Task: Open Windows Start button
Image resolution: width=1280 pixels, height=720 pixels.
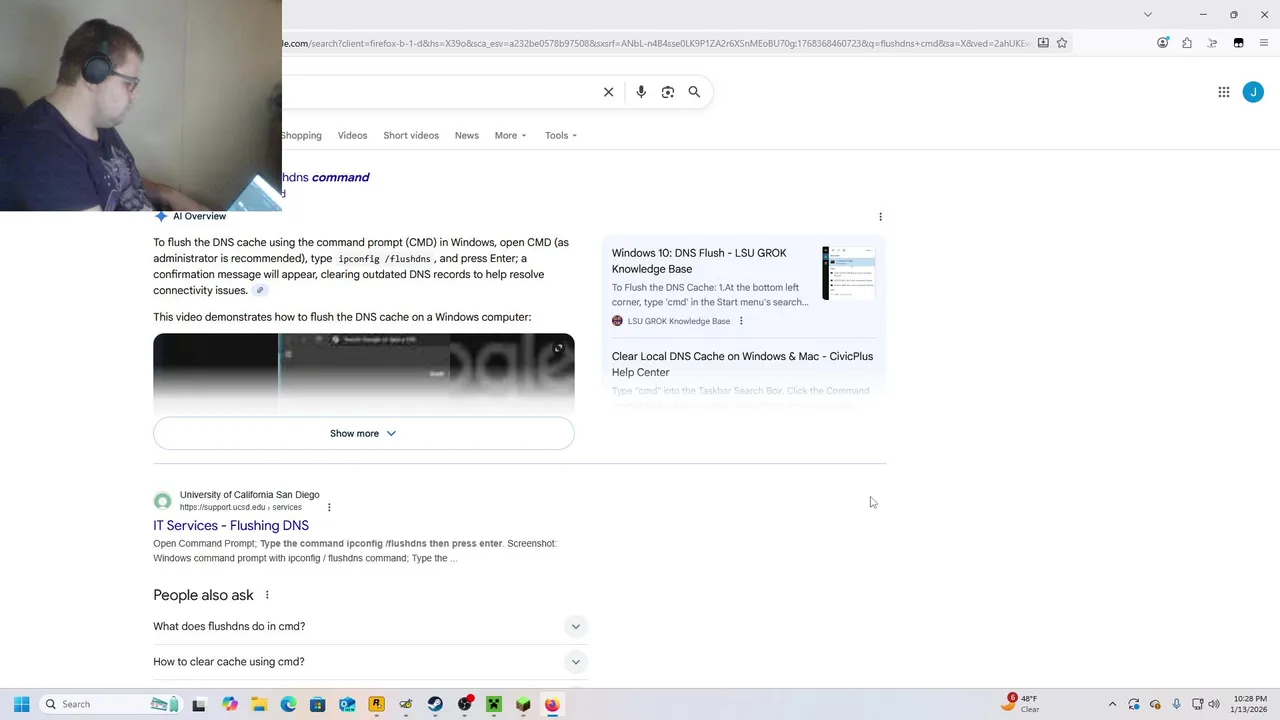Action: 22,704
